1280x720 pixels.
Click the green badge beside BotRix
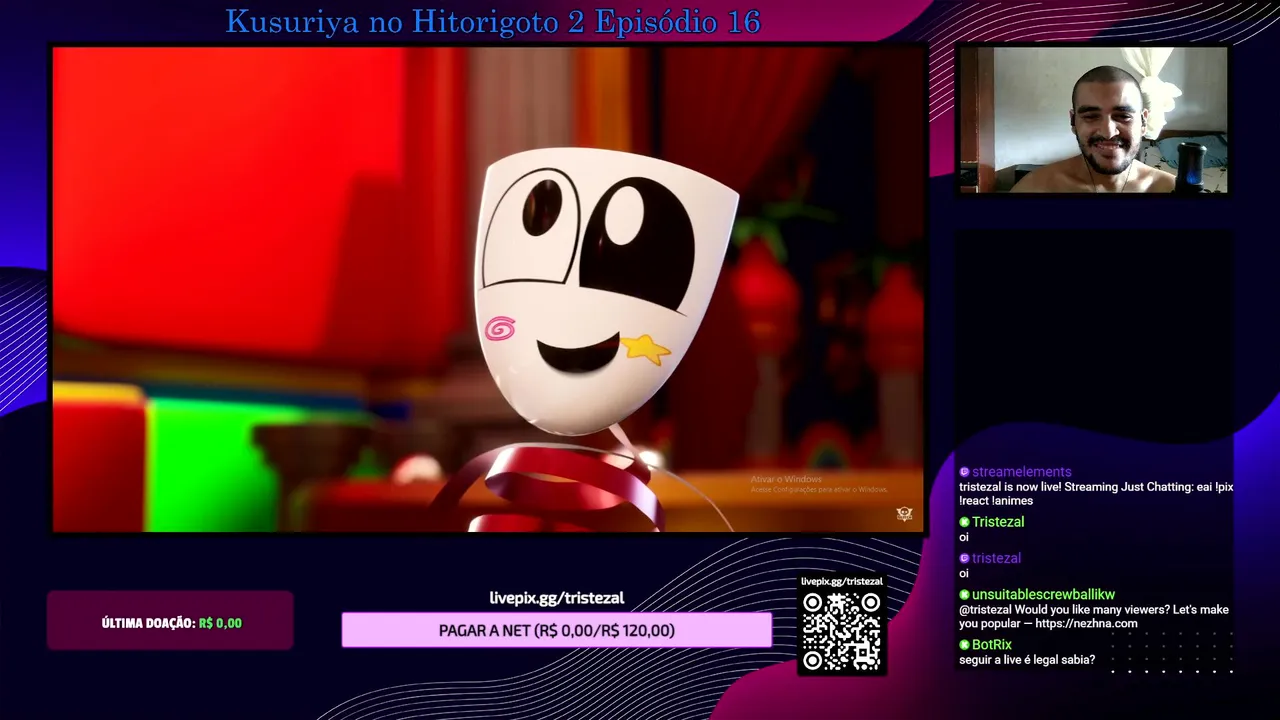(x=965, y=645)
